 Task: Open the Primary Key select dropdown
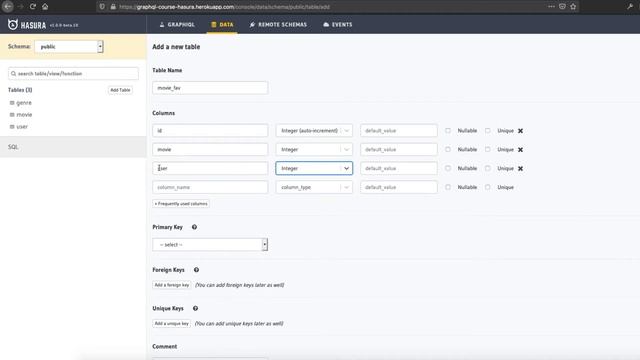point(210,244)
